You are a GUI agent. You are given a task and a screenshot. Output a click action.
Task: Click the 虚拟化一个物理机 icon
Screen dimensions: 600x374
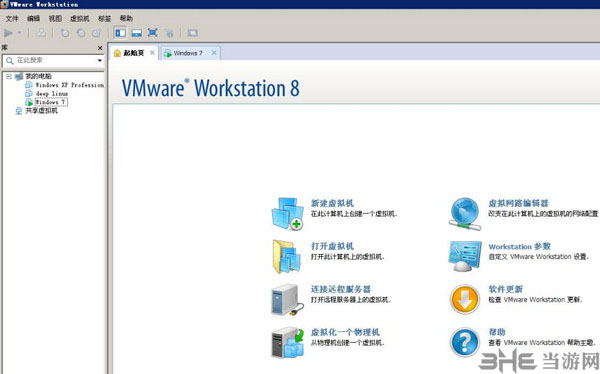pyautogui.click(x=287, y=342)
